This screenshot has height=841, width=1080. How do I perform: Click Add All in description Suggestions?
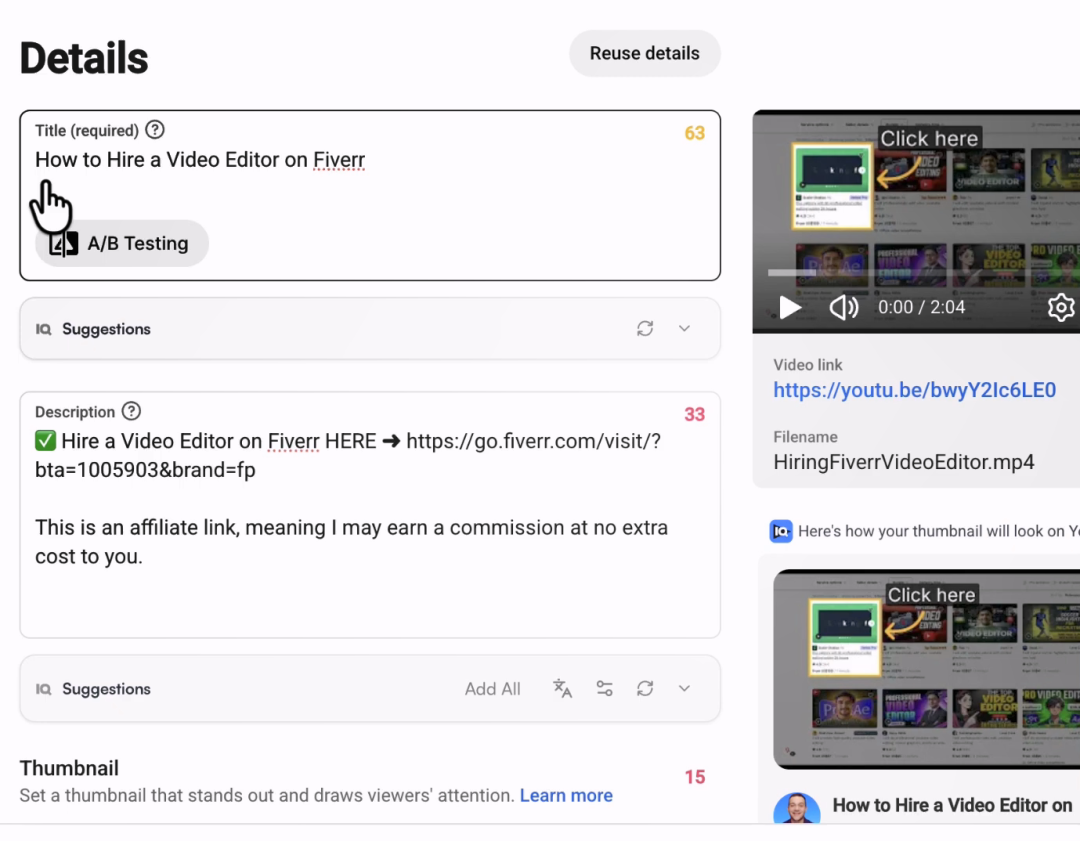(492, 689)
